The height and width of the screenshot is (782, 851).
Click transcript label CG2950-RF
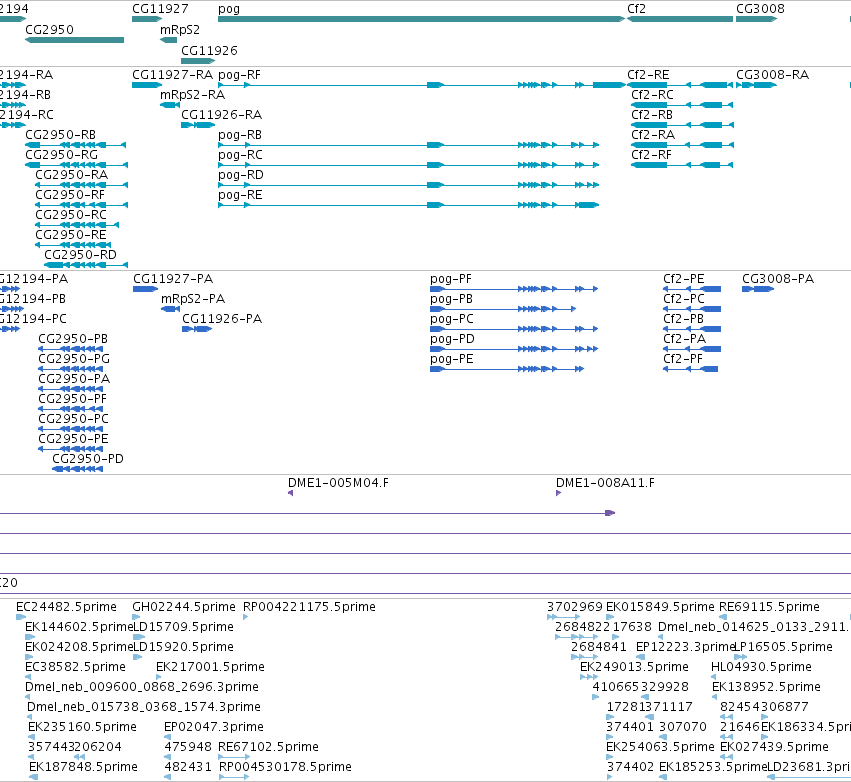click(70, 195)
